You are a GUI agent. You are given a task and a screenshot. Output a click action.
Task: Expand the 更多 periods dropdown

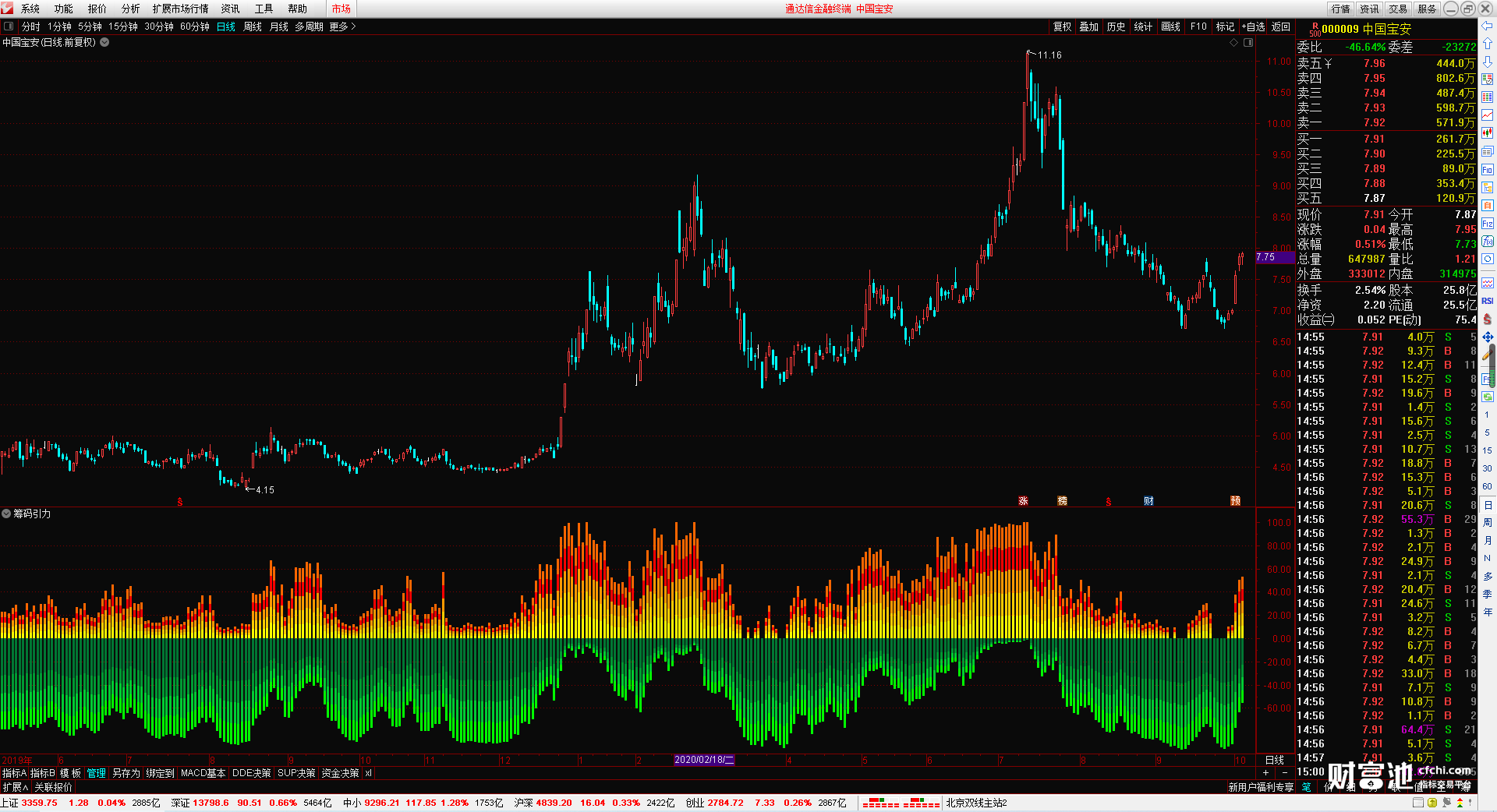342,26
